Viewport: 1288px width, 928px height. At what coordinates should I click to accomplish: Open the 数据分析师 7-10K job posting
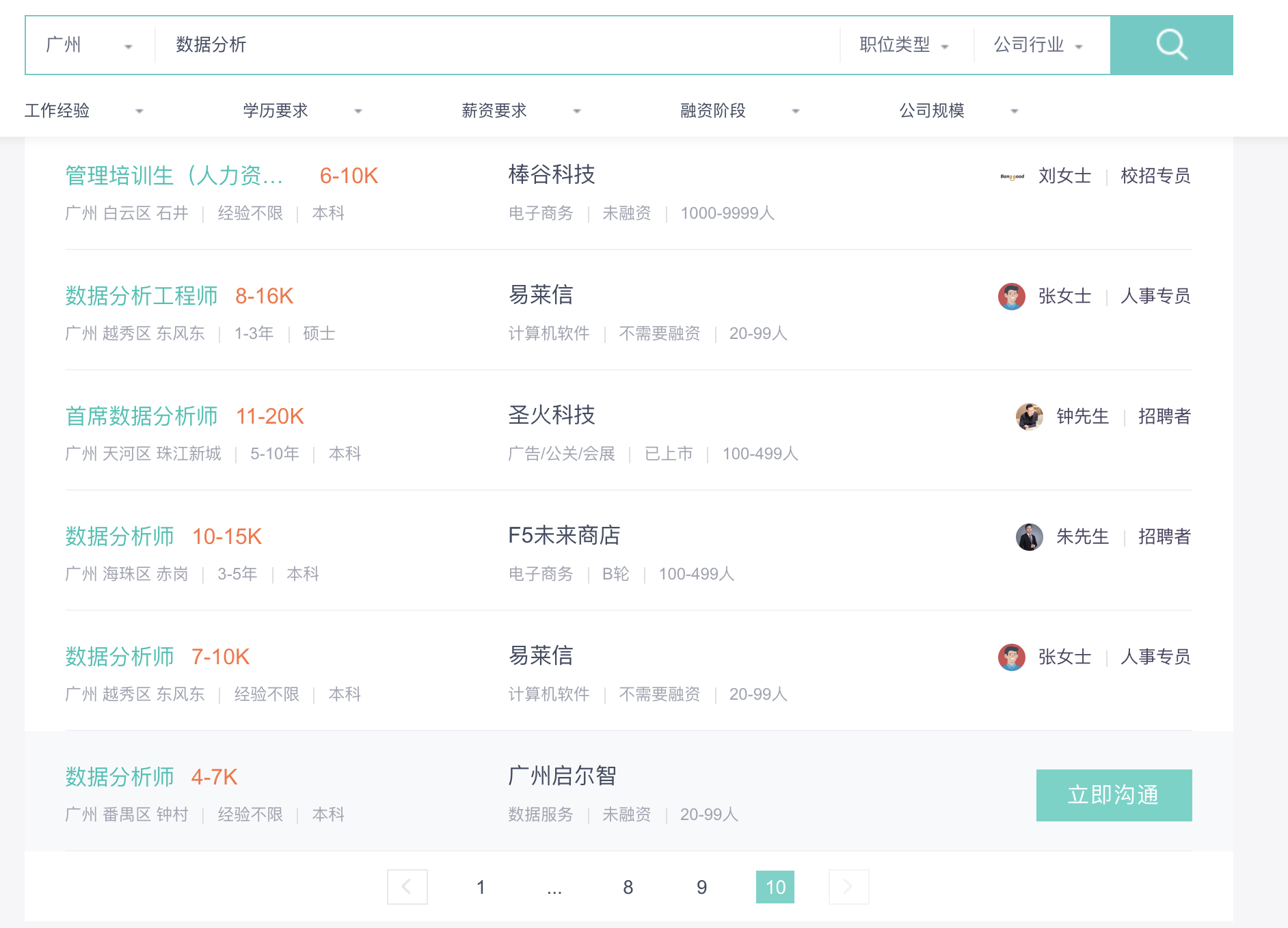(x=120, y=657)
